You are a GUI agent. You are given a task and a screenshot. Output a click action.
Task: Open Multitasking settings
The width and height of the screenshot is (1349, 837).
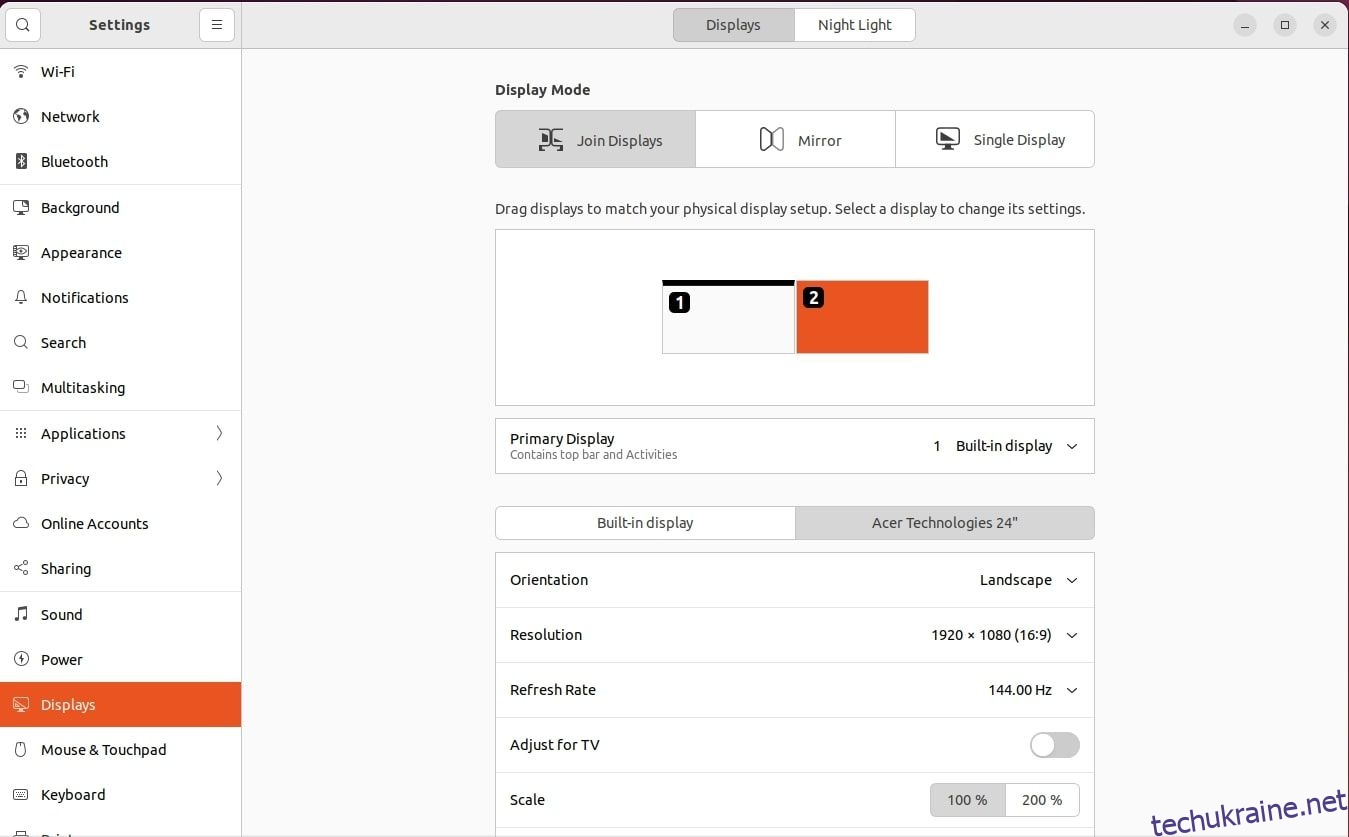(x=120, y=388)
